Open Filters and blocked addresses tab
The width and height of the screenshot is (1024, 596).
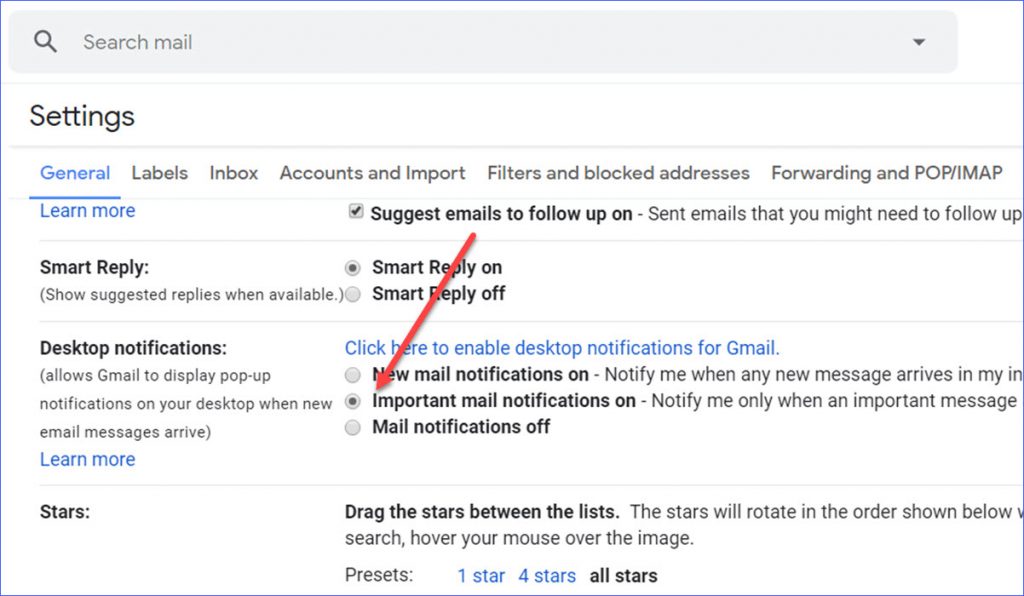618,173
